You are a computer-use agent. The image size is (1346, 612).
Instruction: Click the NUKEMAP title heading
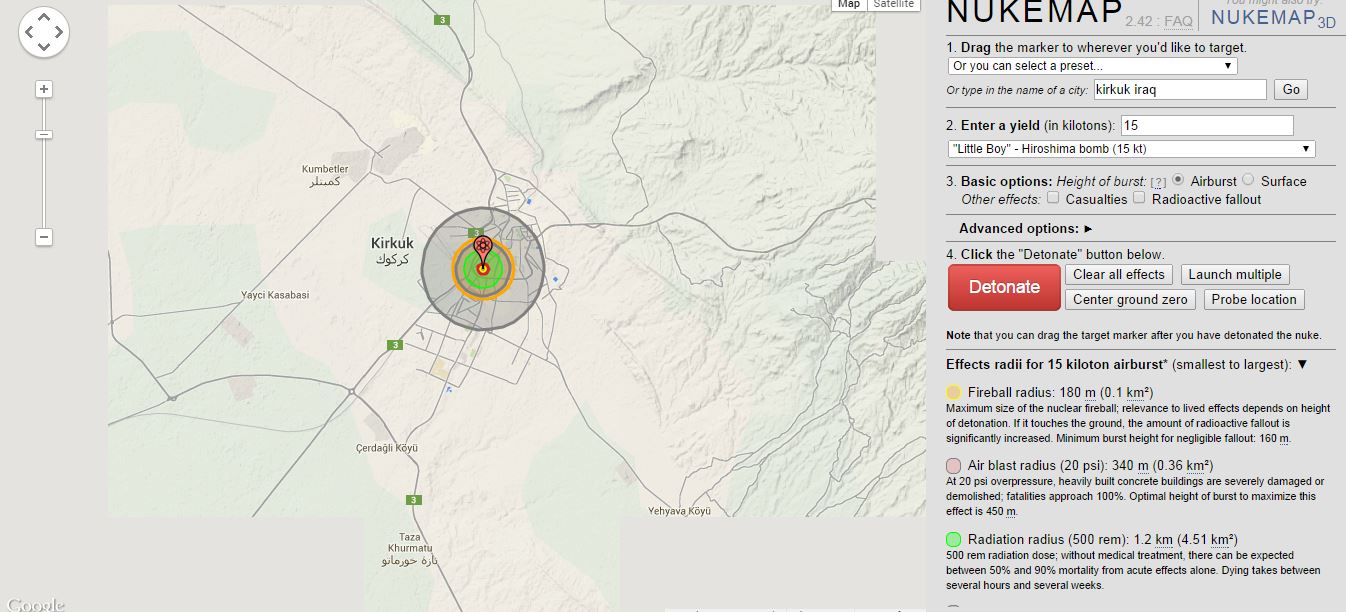click(1032, 12)
